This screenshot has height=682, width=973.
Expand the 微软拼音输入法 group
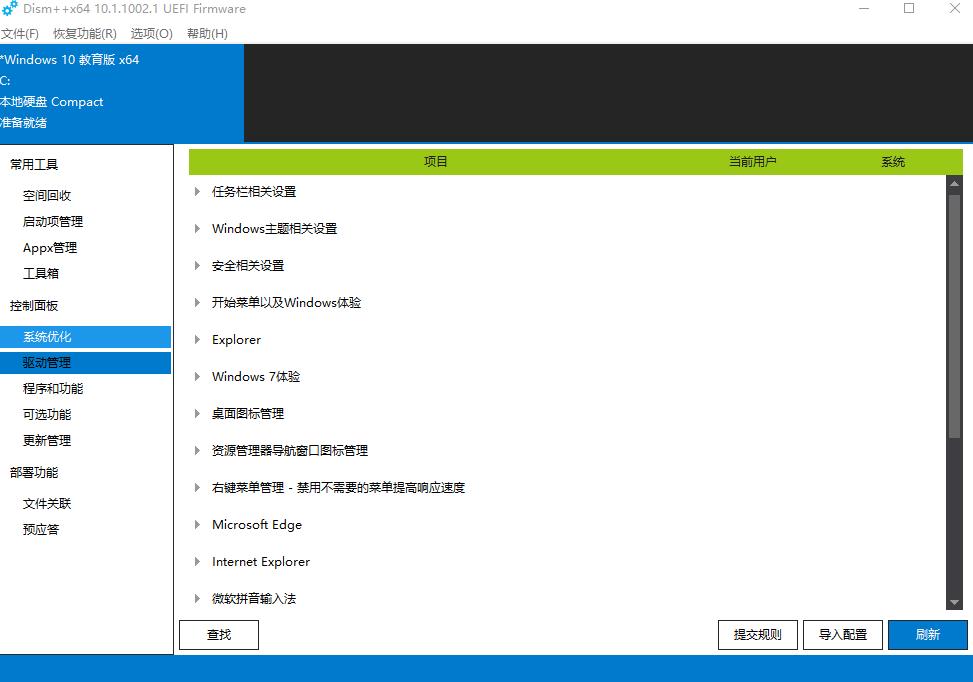coord(196,598)
